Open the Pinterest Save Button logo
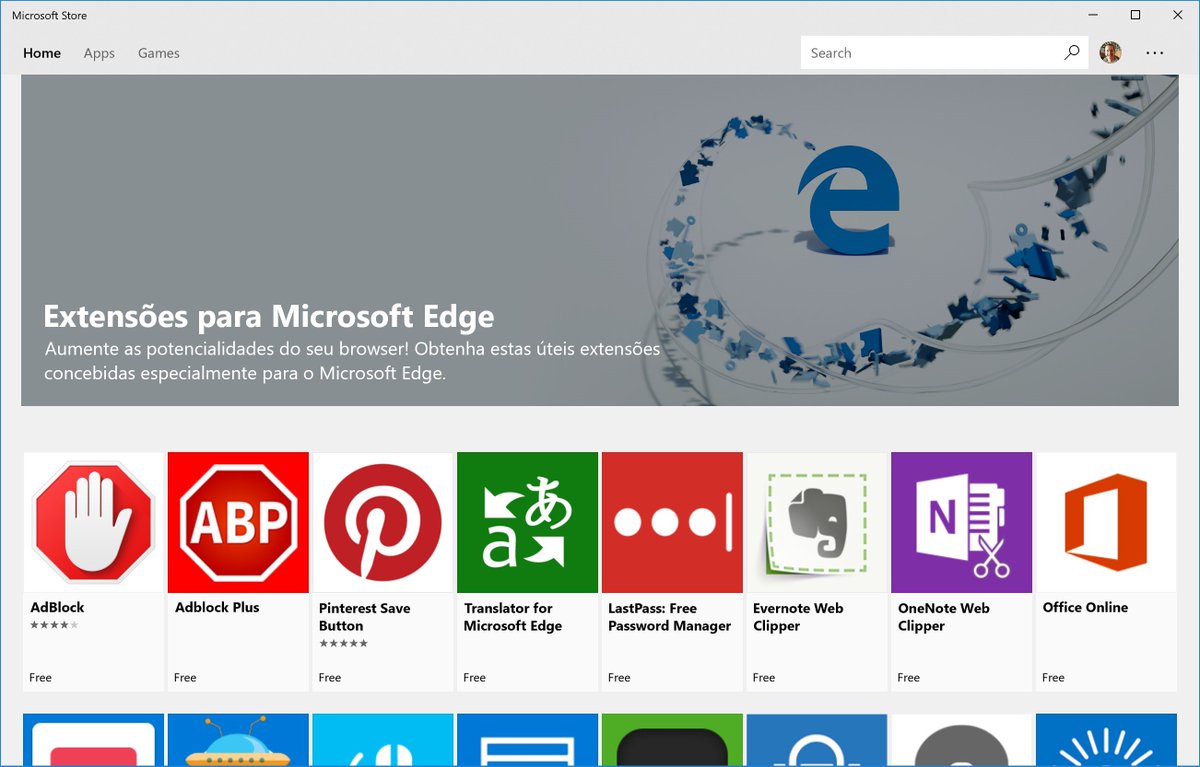This screenshot has height=767, width=1200. pos(383,522)
